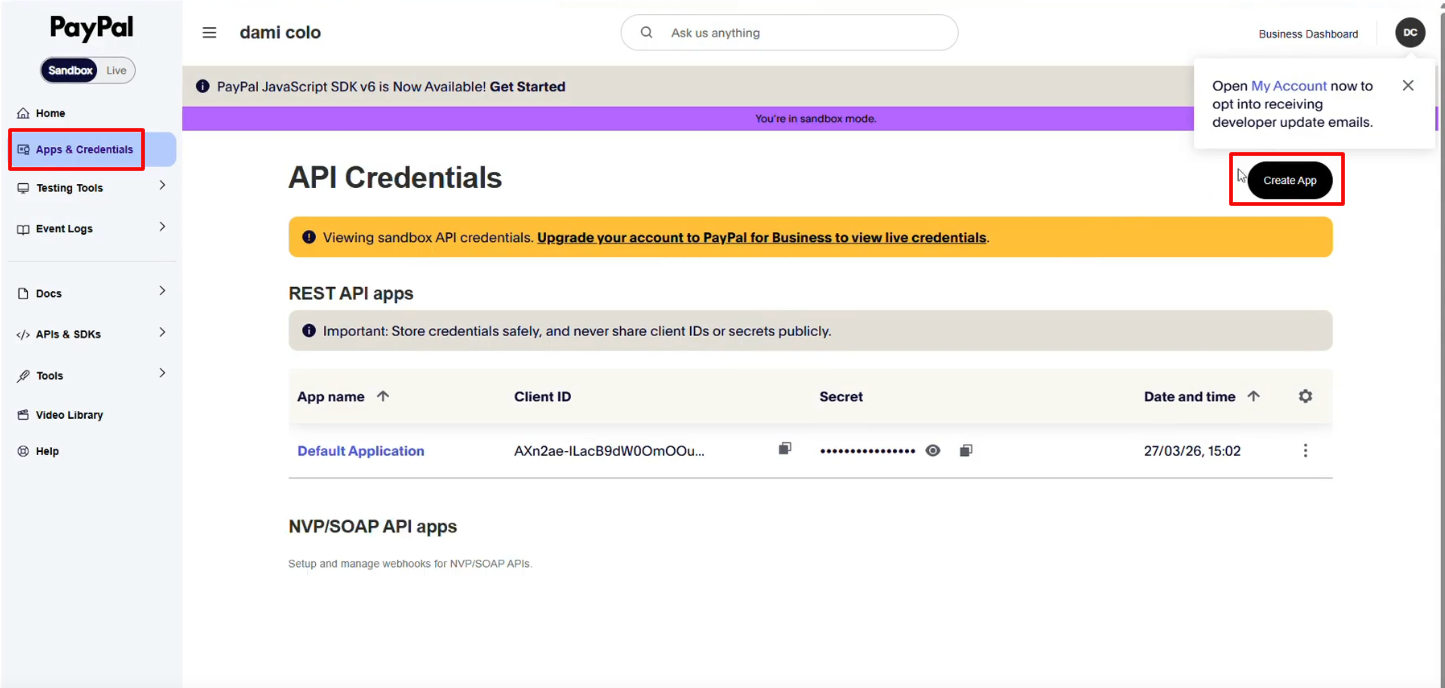This screenshot has height=688, width=1445.
Task: Click the date 27/03/26, 15:02
Action: (1192, 451)
